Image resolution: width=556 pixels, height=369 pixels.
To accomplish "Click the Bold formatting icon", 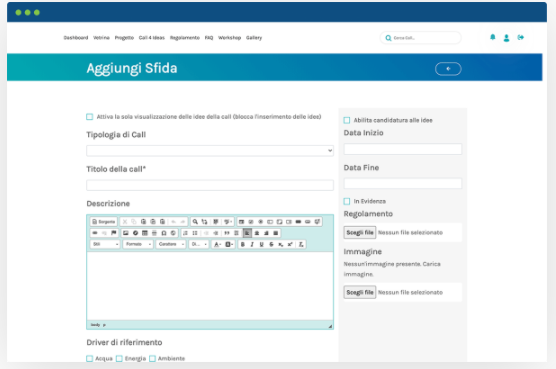I will 243,244.
